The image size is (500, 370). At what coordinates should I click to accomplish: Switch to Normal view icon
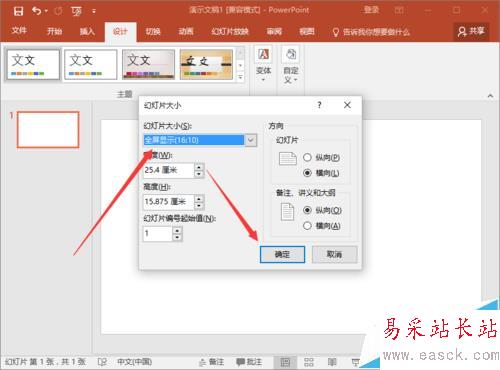coord(285,362)
